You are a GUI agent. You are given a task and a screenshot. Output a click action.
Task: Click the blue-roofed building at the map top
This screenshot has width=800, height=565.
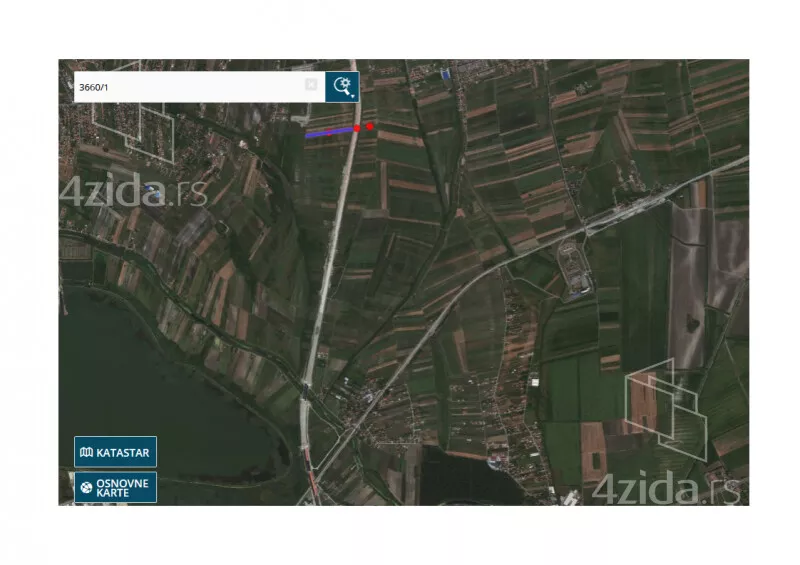444,73
